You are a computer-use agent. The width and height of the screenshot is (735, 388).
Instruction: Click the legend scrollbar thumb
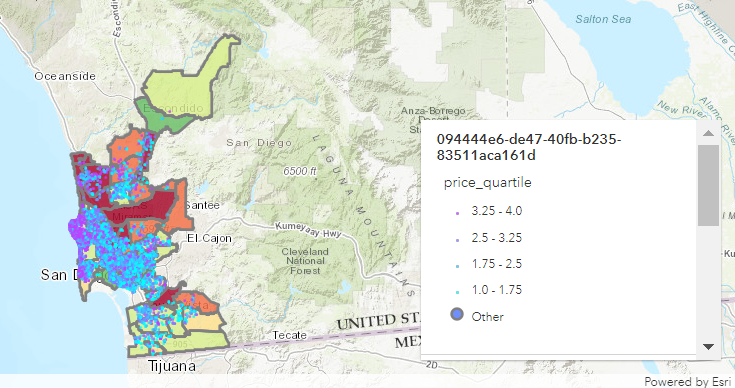click(708, 186)
